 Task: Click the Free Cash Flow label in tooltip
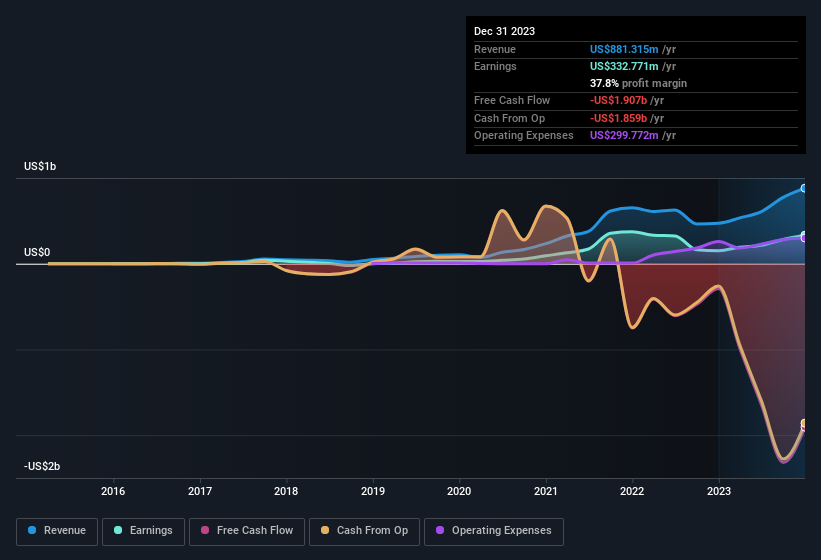tap(512, 100)
